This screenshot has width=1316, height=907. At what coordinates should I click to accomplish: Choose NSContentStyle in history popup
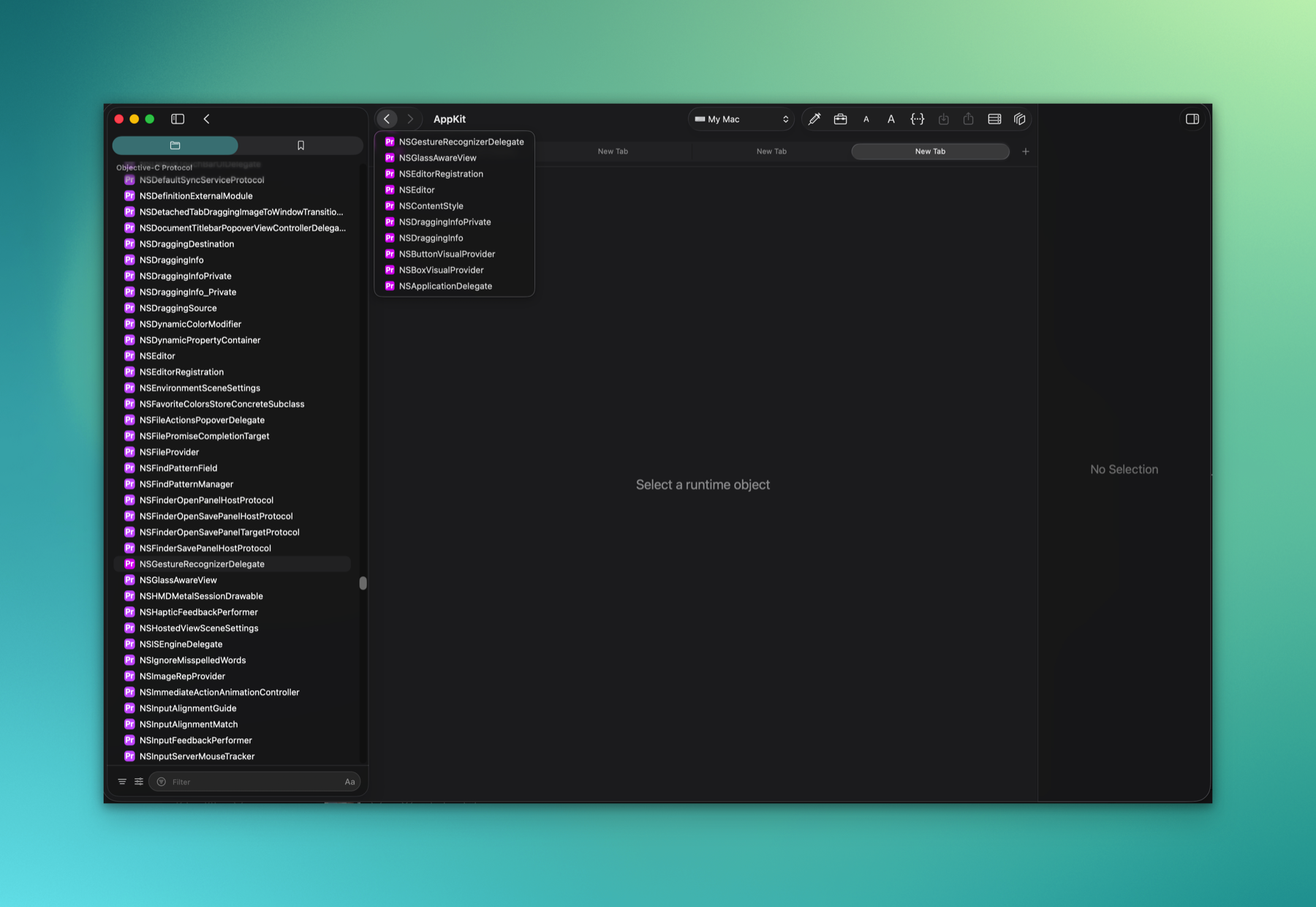454,206
